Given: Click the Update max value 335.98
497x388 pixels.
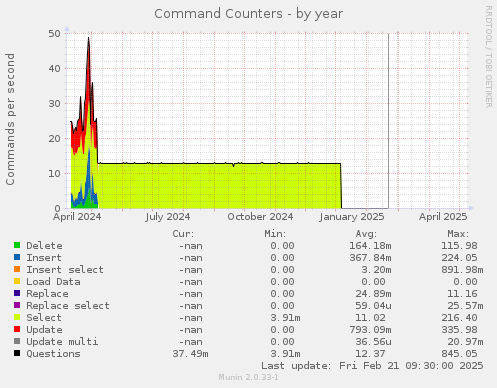Looking at the screenshot, I should (459, 330).
